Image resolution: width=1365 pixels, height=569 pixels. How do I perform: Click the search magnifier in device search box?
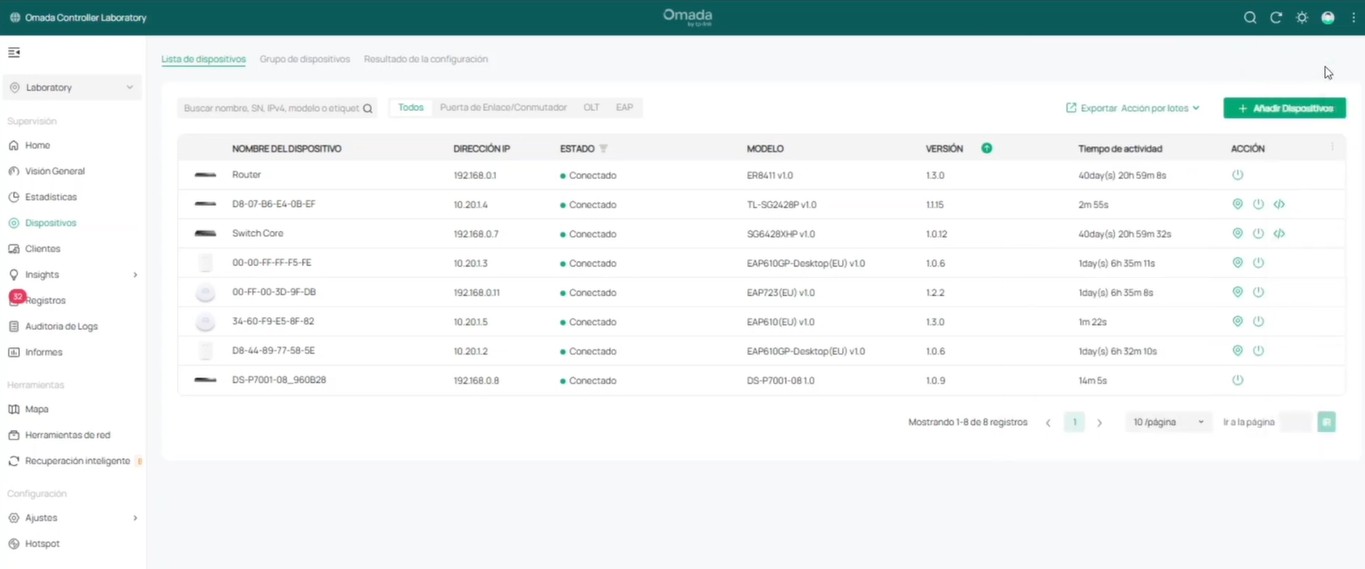coord(368,108)
